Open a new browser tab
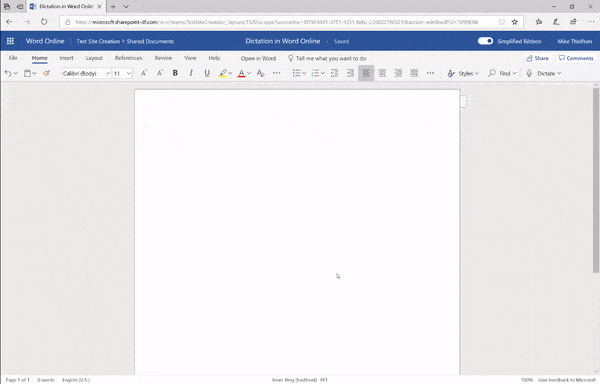 [x=113, y=7]
